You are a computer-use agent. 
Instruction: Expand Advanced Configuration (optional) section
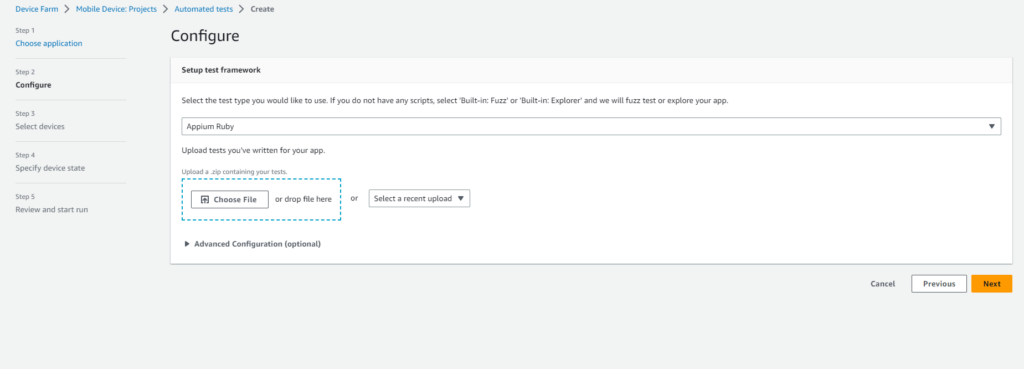(257, 244)
